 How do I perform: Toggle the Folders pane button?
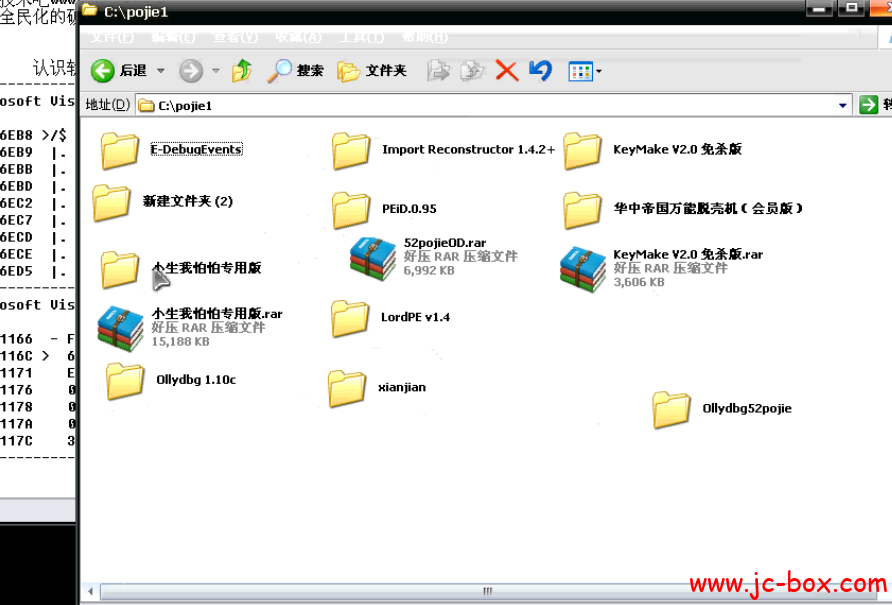371,71
